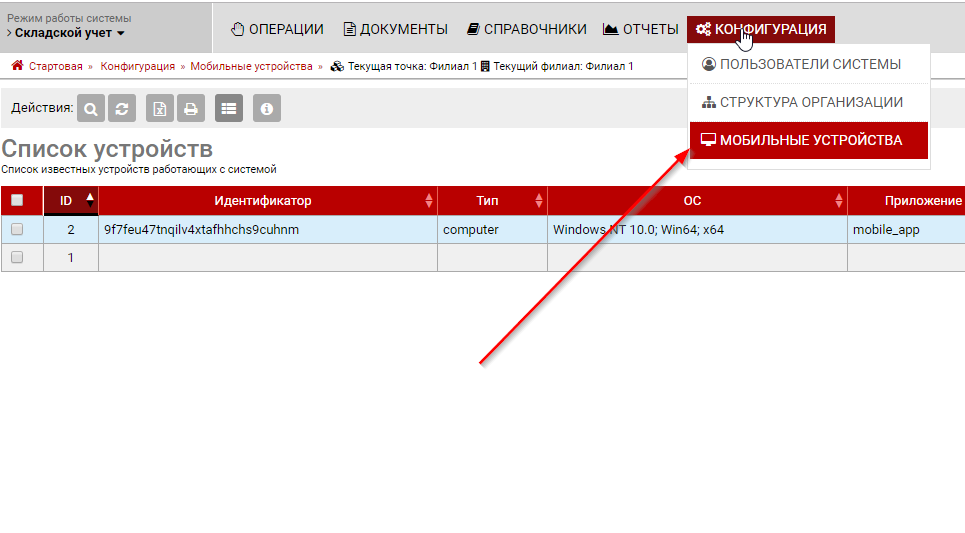Sort by Идентификатор column sort arrows
The width and height of the screenshot is (965, 533).
click(429, 200)
